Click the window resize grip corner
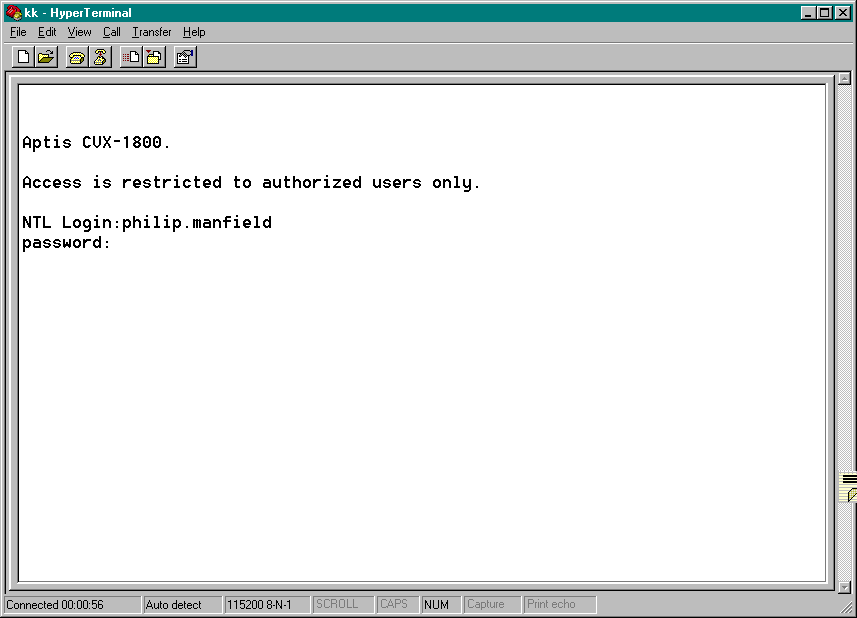Viewport: 857px width, 618px height. click(x=845, y=606)
